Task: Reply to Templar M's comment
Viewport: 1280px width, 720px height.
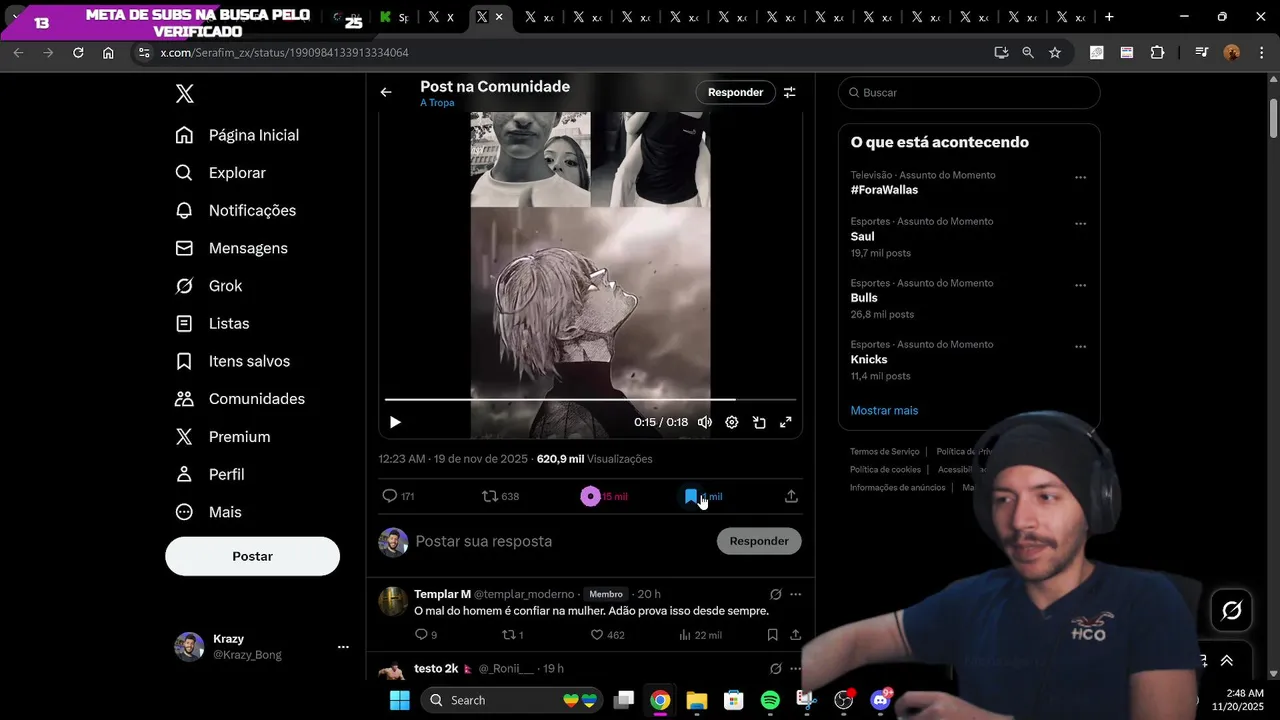Action: point(426,635)
